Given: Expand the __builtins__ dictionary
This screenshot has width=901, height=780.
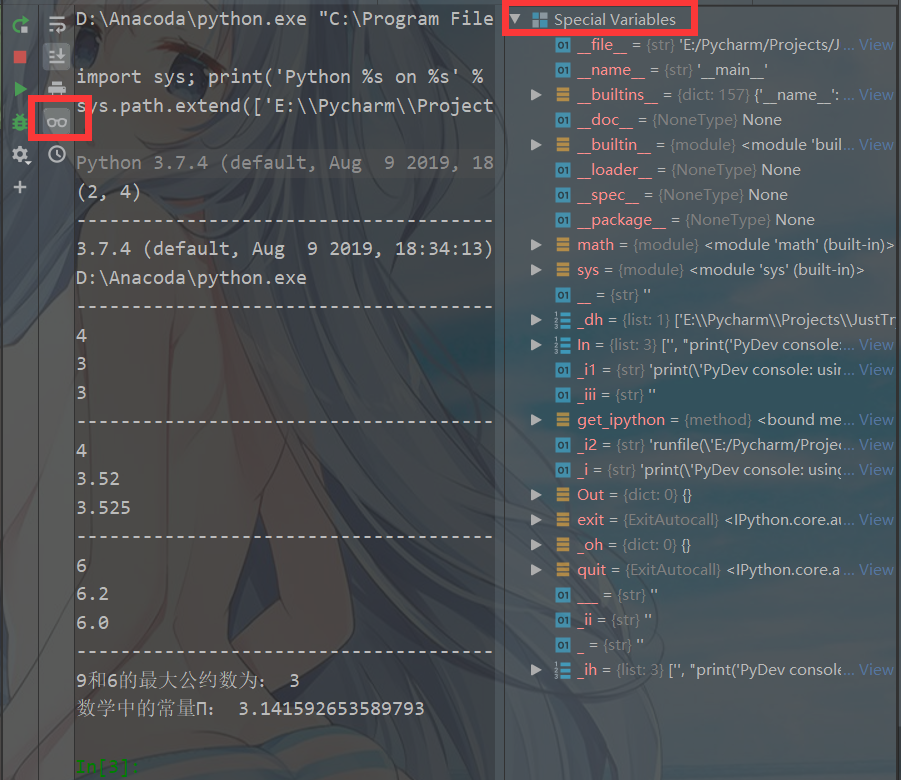Looking at the screenshot, I should tap(536, 94).
